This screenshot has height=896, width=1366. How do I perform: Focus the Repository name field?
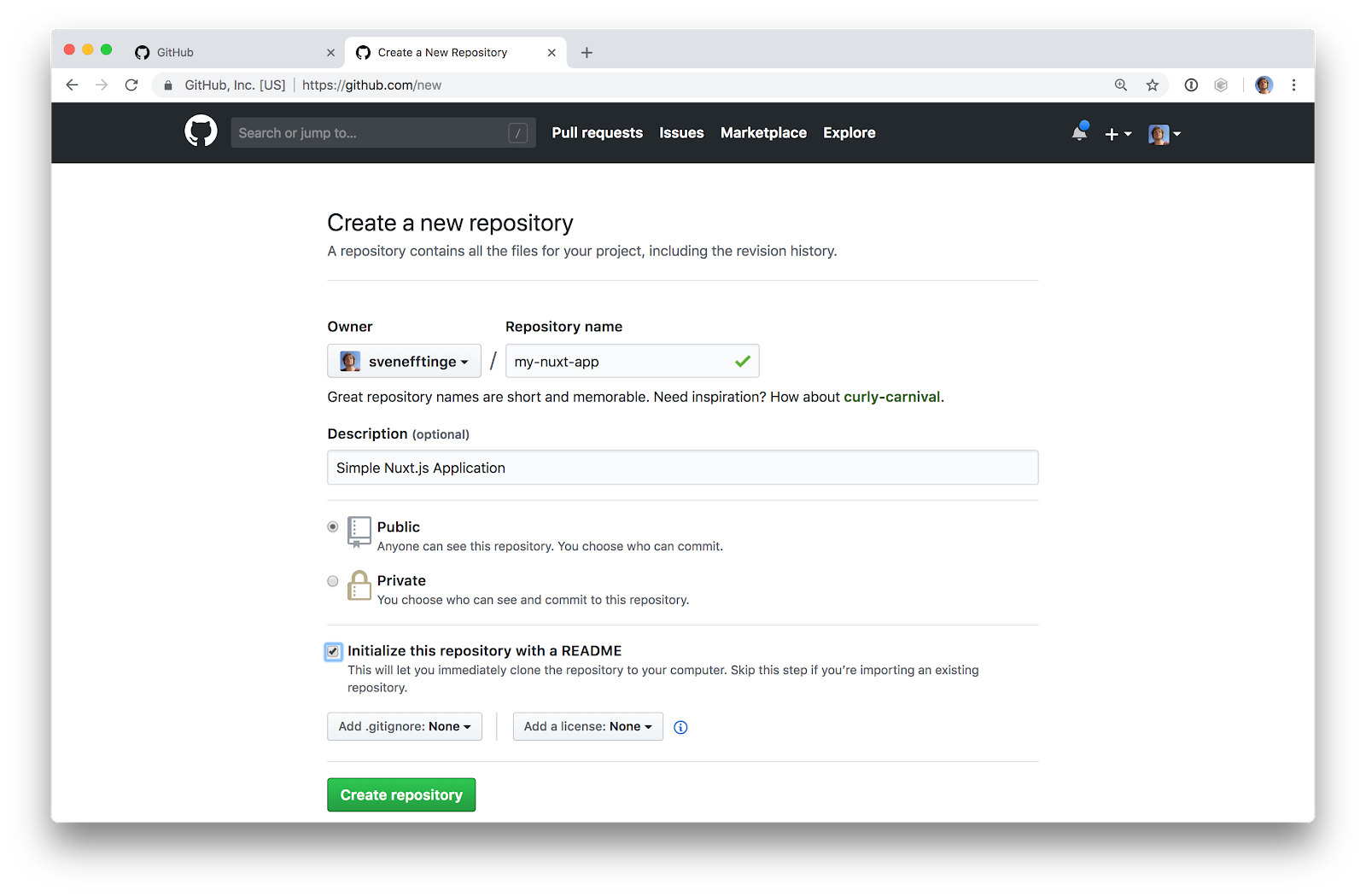[x=633, y=361]
